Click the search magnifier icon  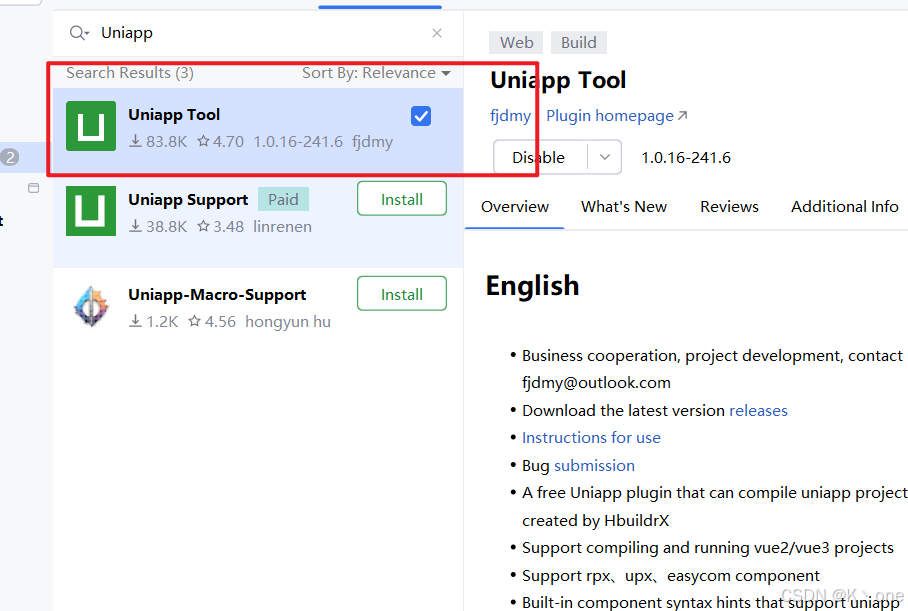79,33
